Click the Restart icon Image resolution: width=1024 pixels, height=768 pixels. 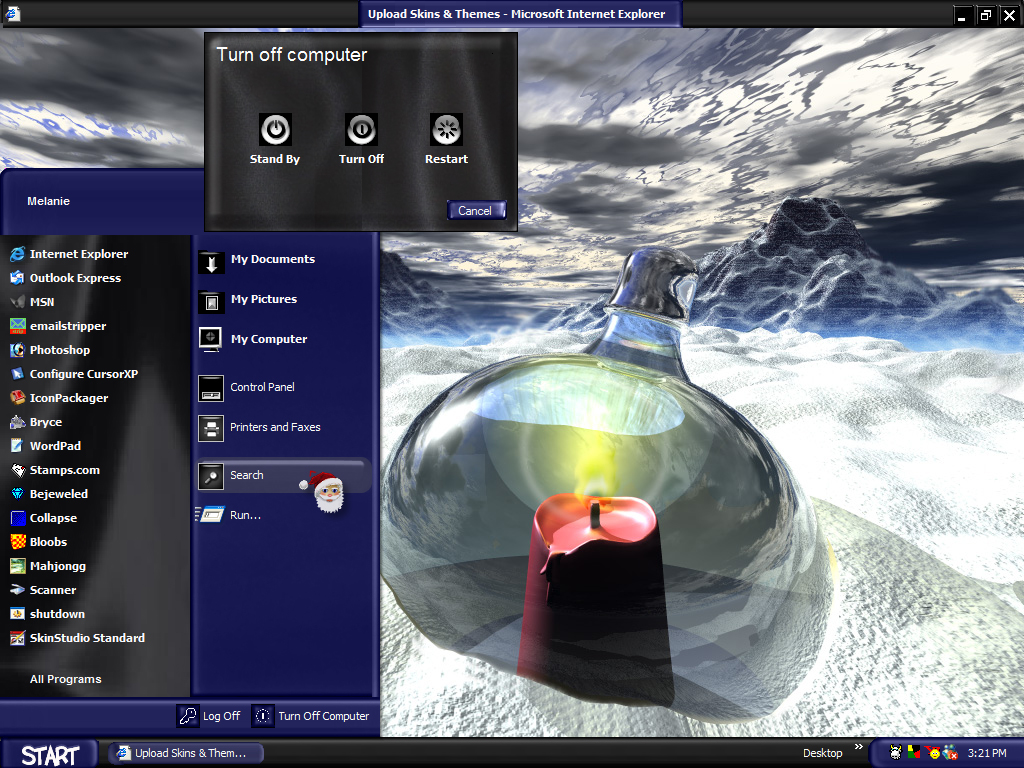coord(447,129)
